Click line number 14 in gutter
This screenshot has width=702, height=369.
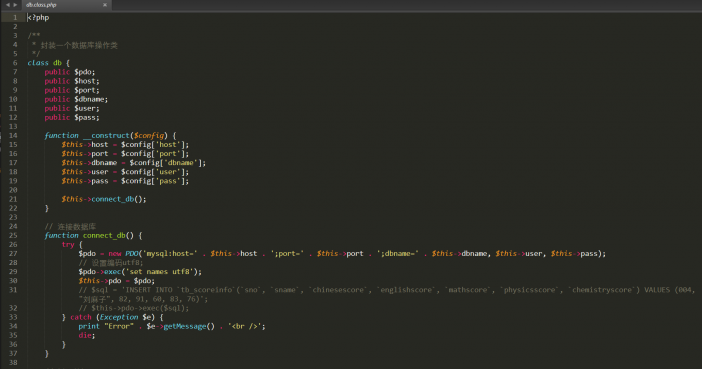(x=13, y=135)
